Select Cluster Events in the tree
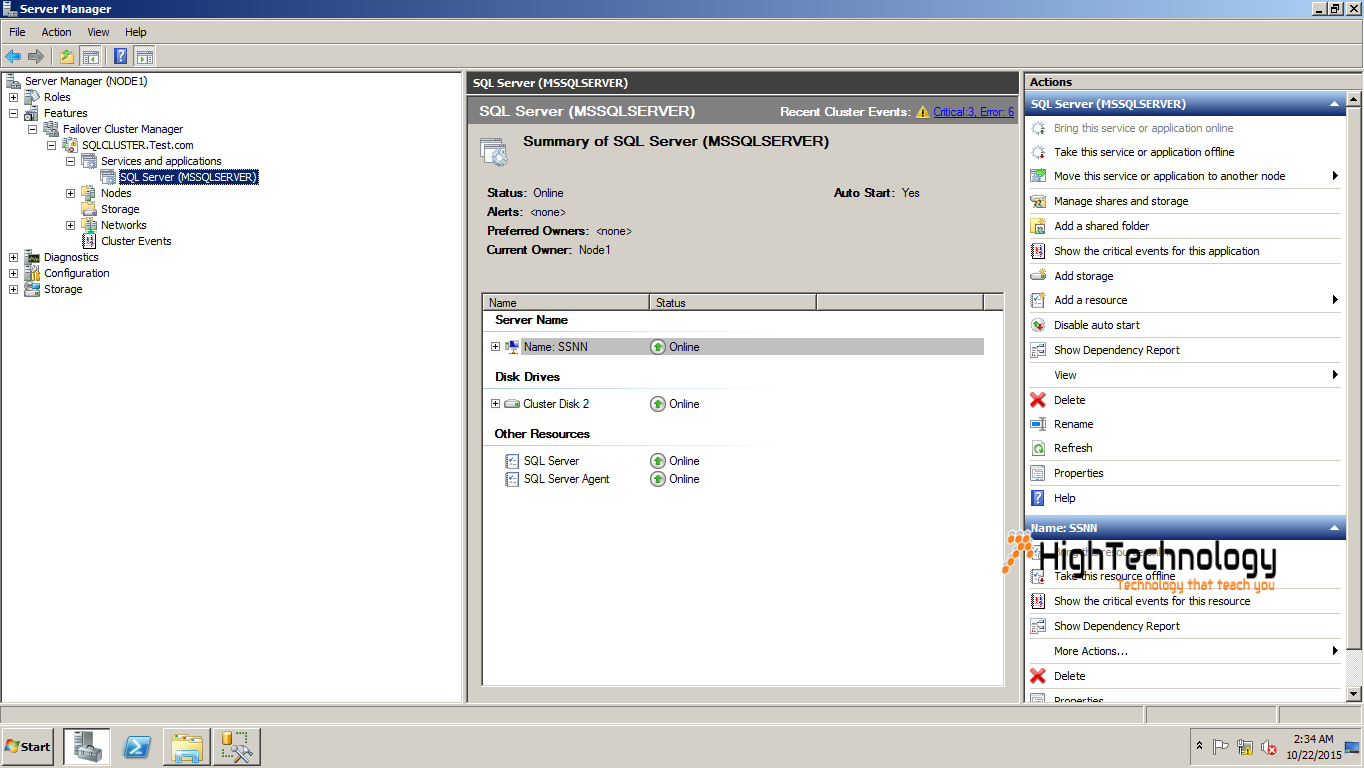1364x768 pixels. pyautogui.click(x=136, y=241)
